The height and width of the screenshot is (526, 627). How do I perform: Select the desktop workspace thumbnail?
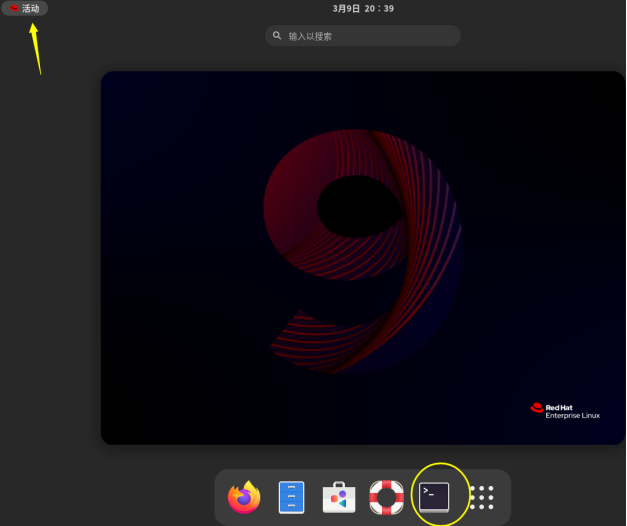363,258
